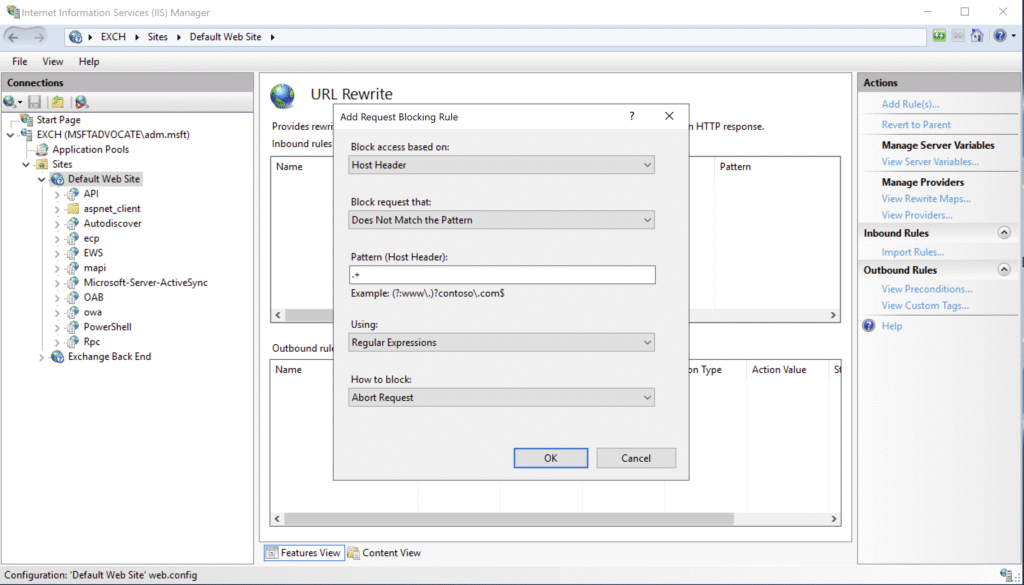The image size is (1024, 585).
Task: Click the Up folder icon in Connections toolbar
Action: tap(58, 102)
